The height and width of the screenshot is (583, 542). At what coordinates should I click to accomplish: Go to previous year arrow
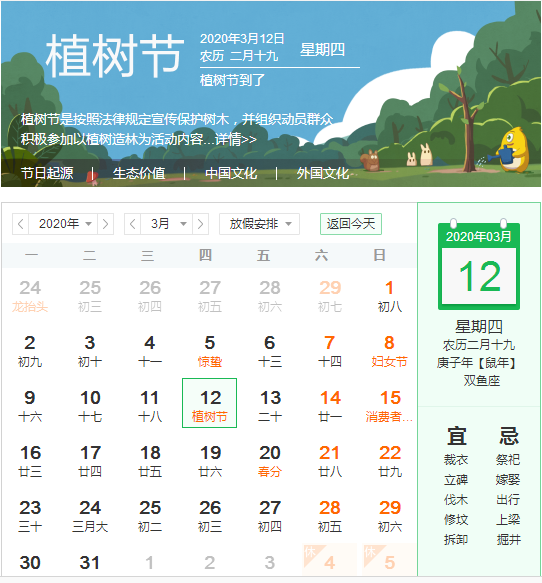click(x=20, y=224)
